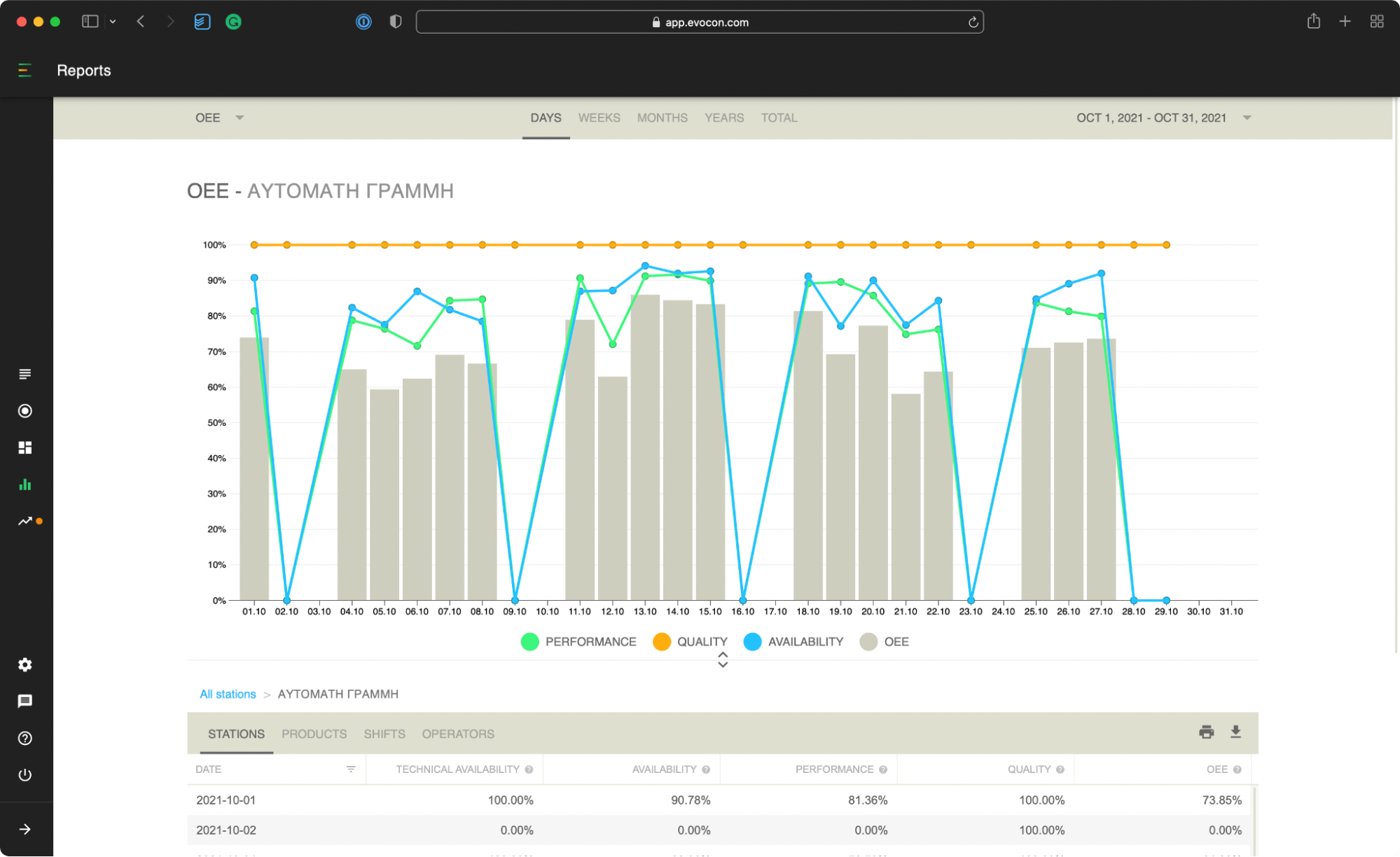Click the filter icon in DATE column header
This screenshot has width=1400, height=857.
point(351,769)
